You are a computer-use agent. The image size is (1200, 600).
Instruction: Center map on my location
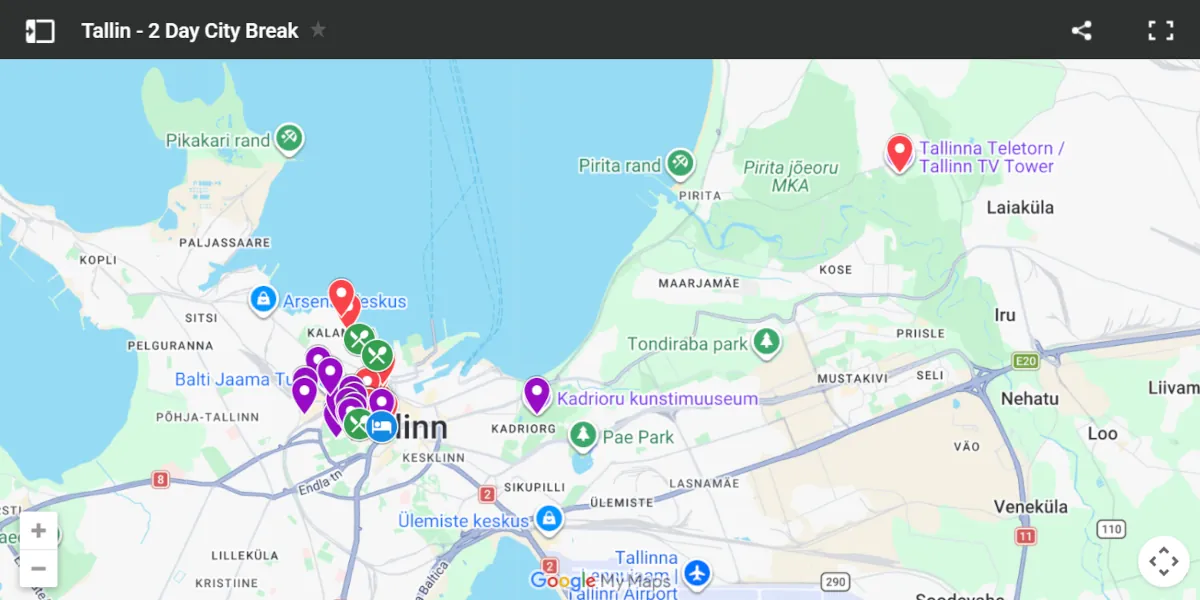[x=1164, y=562]
